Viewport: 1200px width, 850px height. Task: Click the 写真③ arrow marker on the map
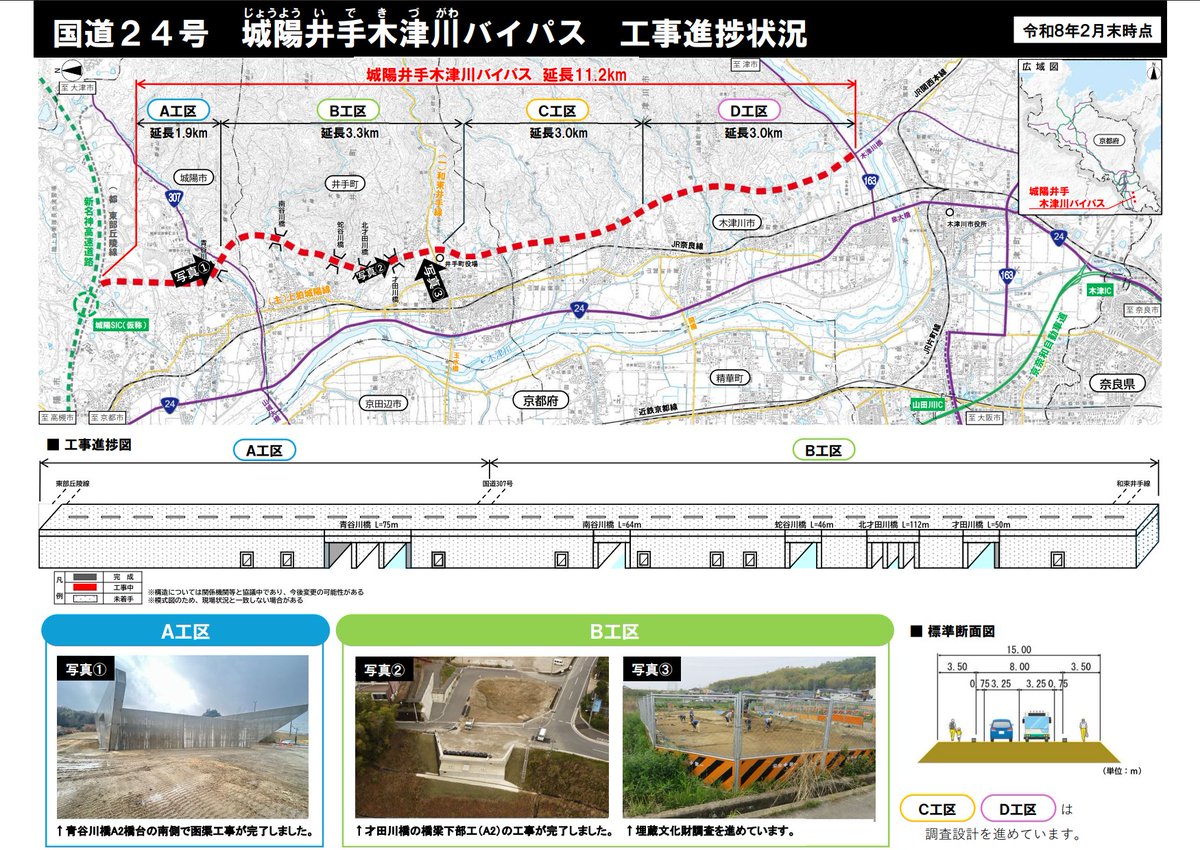434,280
